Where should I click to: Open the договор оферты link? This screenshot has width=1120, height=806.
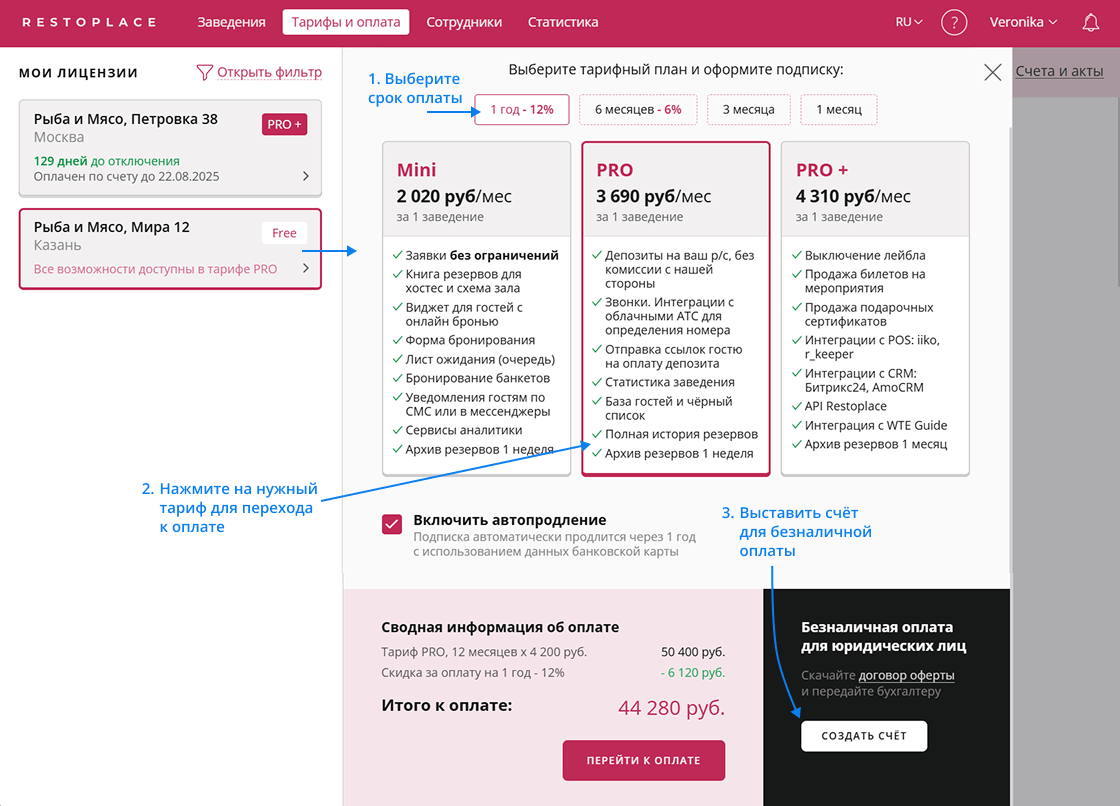point(906,675)
